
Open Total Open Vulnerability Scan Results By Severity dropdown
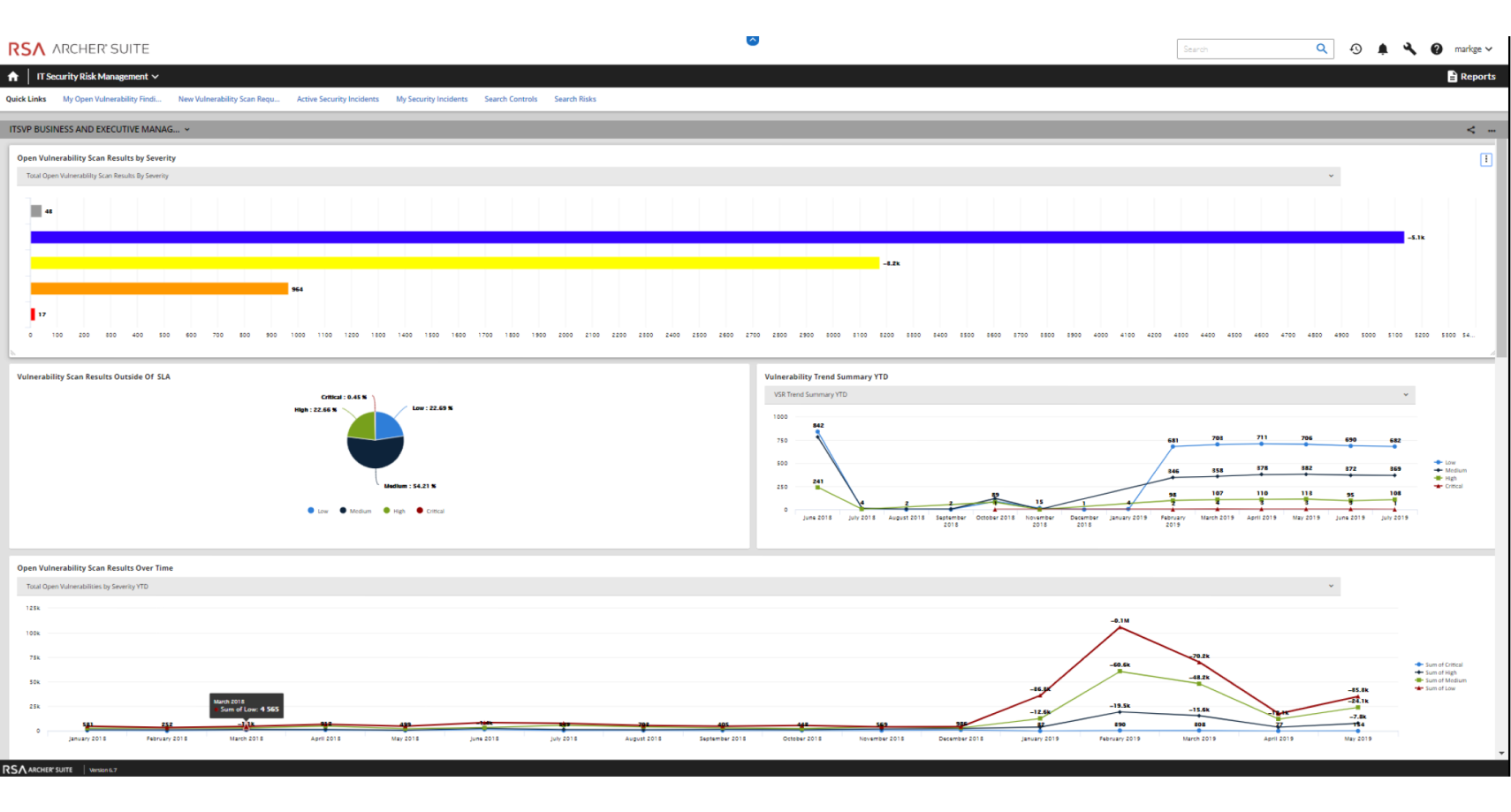point(679,176)
